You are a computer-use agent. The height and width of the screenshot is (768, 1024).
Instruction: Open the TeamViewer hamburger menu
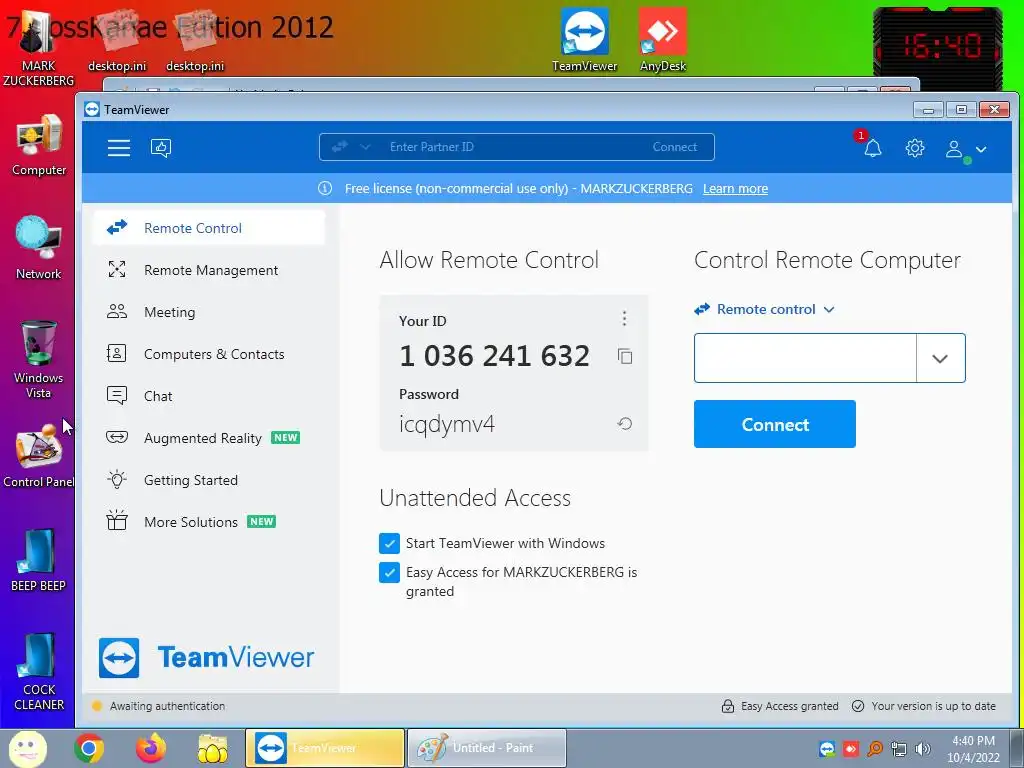coord(119,148)
